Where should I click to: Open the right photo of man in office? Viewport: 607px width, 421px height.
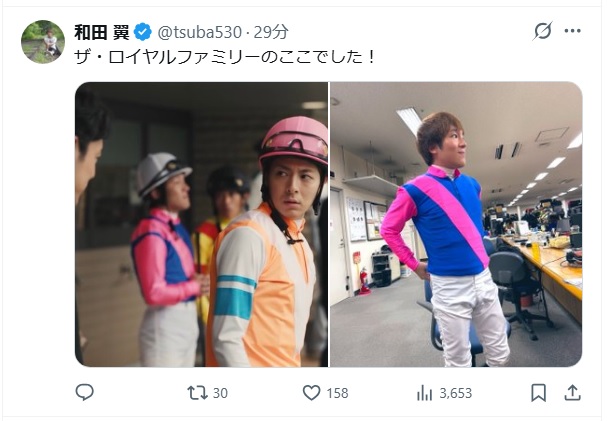click(456, 224)
